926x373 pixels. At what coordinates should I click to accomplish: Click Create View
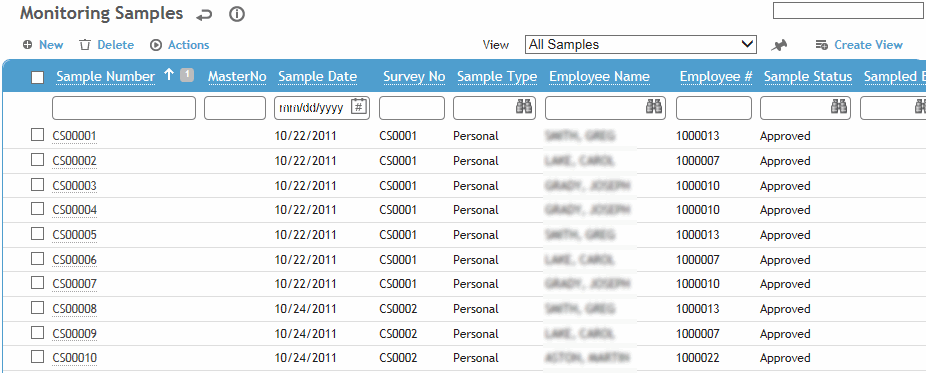click(x=859, y=45)
